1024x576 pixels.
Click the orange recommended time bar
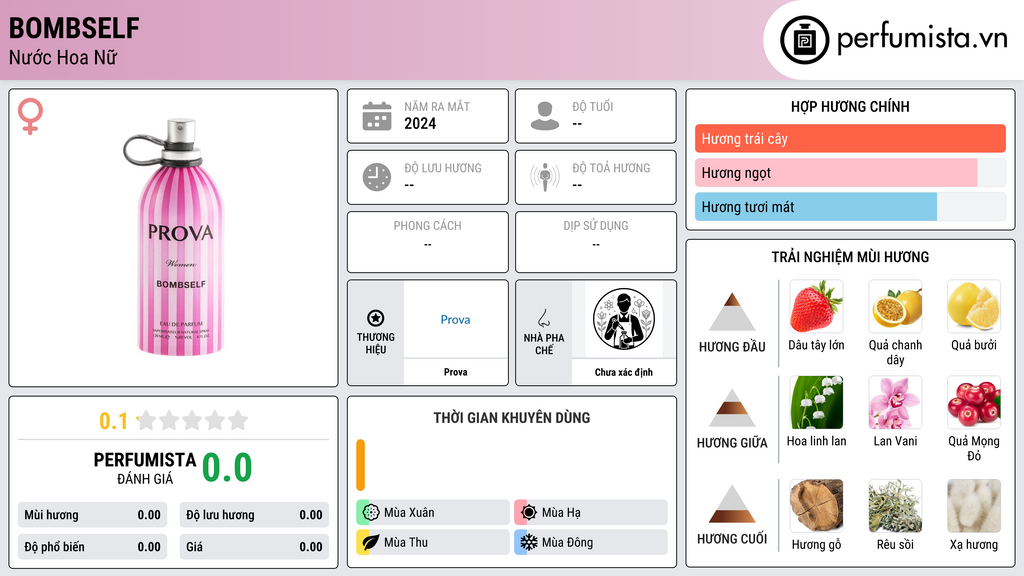pos(360,465)
